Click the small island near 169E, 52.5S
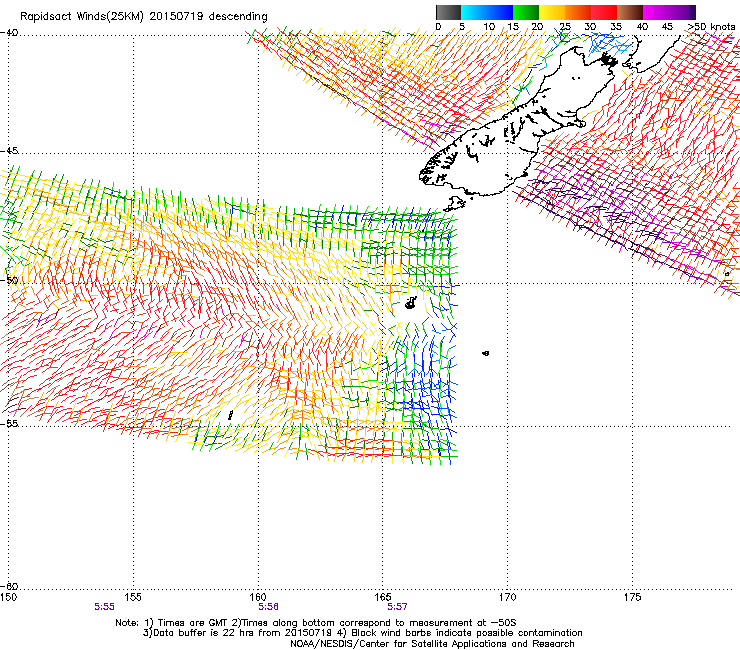 486,353
